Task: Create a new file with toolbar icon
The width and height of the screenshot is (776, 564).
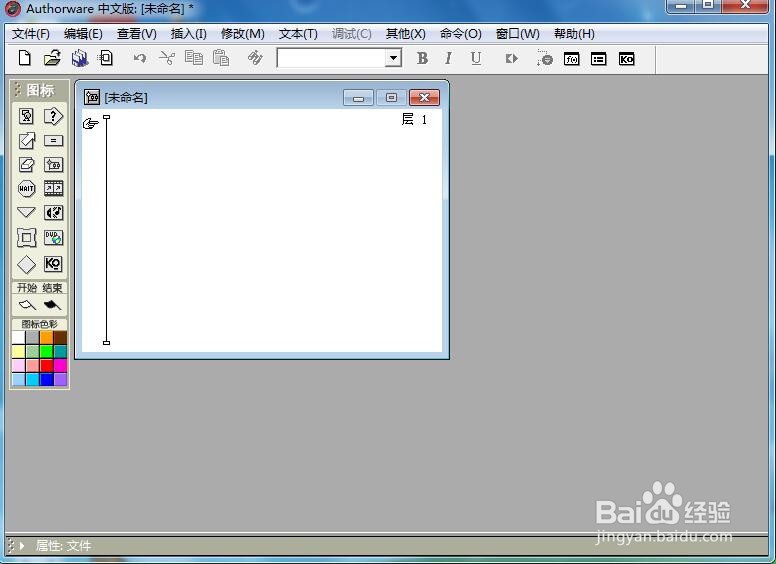Action: [x=24, y=58]
